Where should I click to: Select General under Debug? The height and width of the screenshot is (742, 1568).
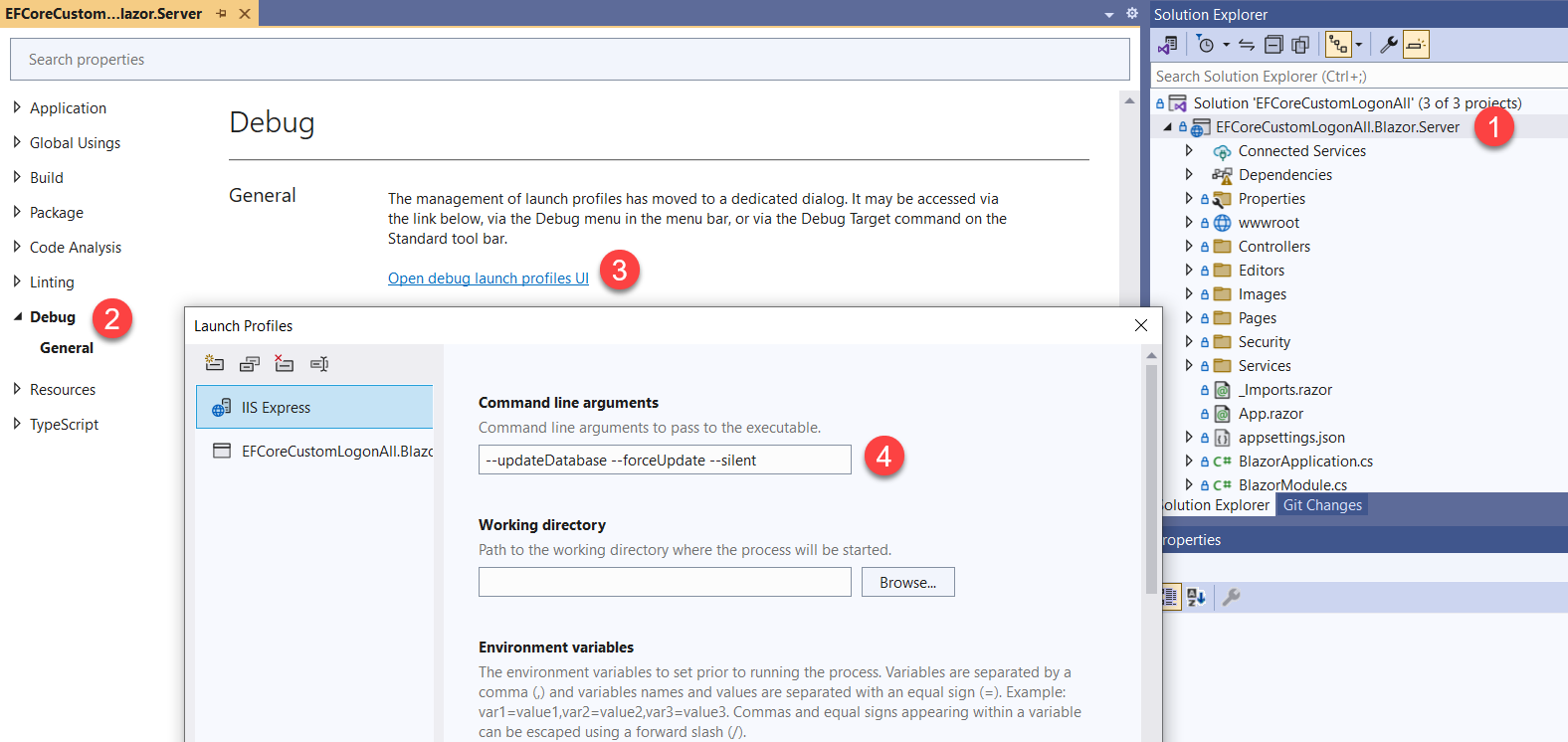(x=67, y=348)
